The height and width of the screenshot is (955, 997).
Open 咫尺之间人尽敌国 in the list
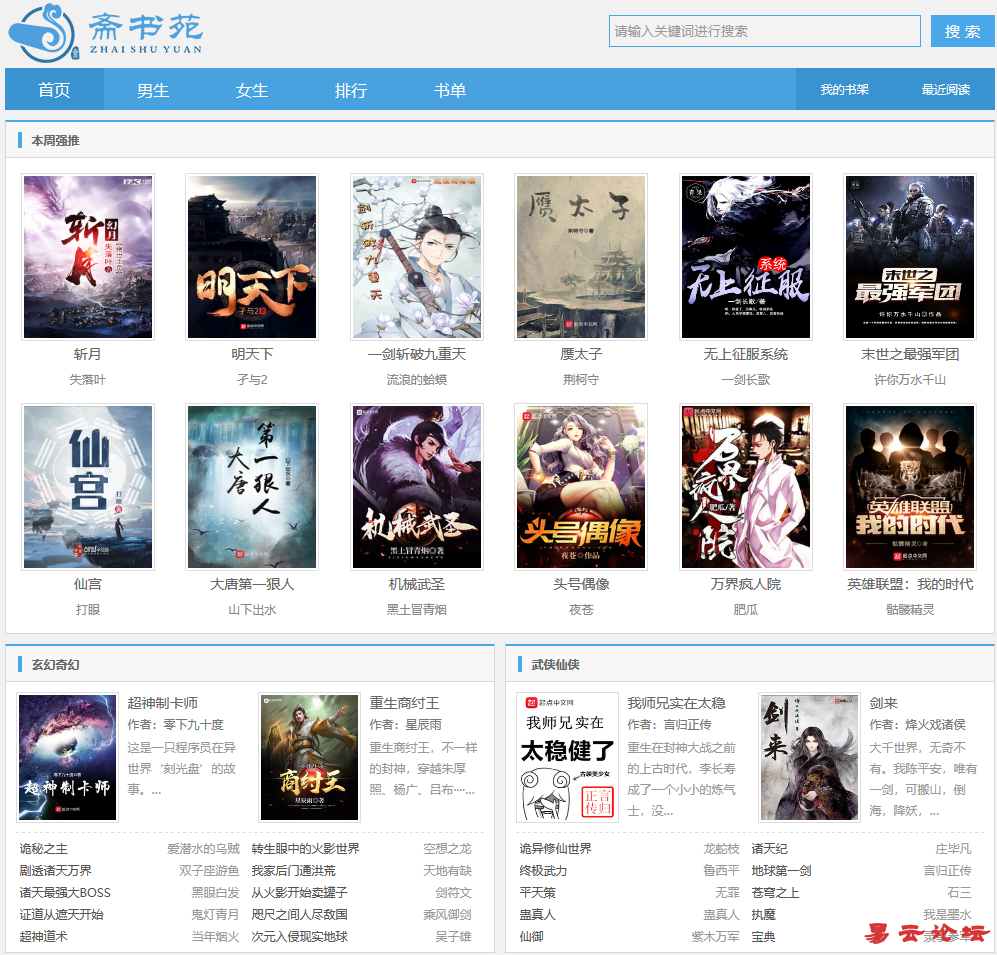coord(299,914)
